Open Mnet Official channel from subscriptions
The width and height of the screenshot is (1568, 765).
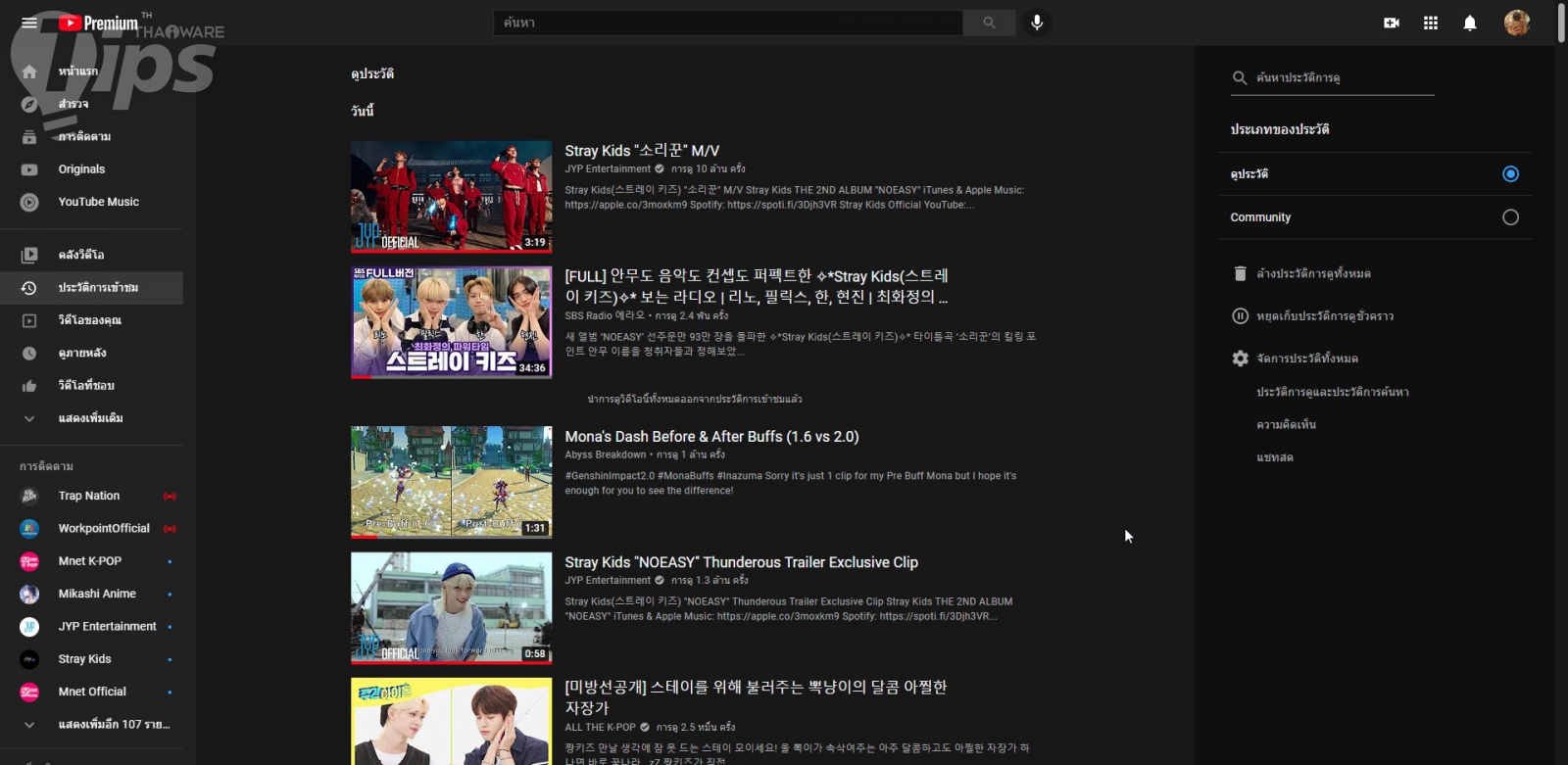point(91,692)
